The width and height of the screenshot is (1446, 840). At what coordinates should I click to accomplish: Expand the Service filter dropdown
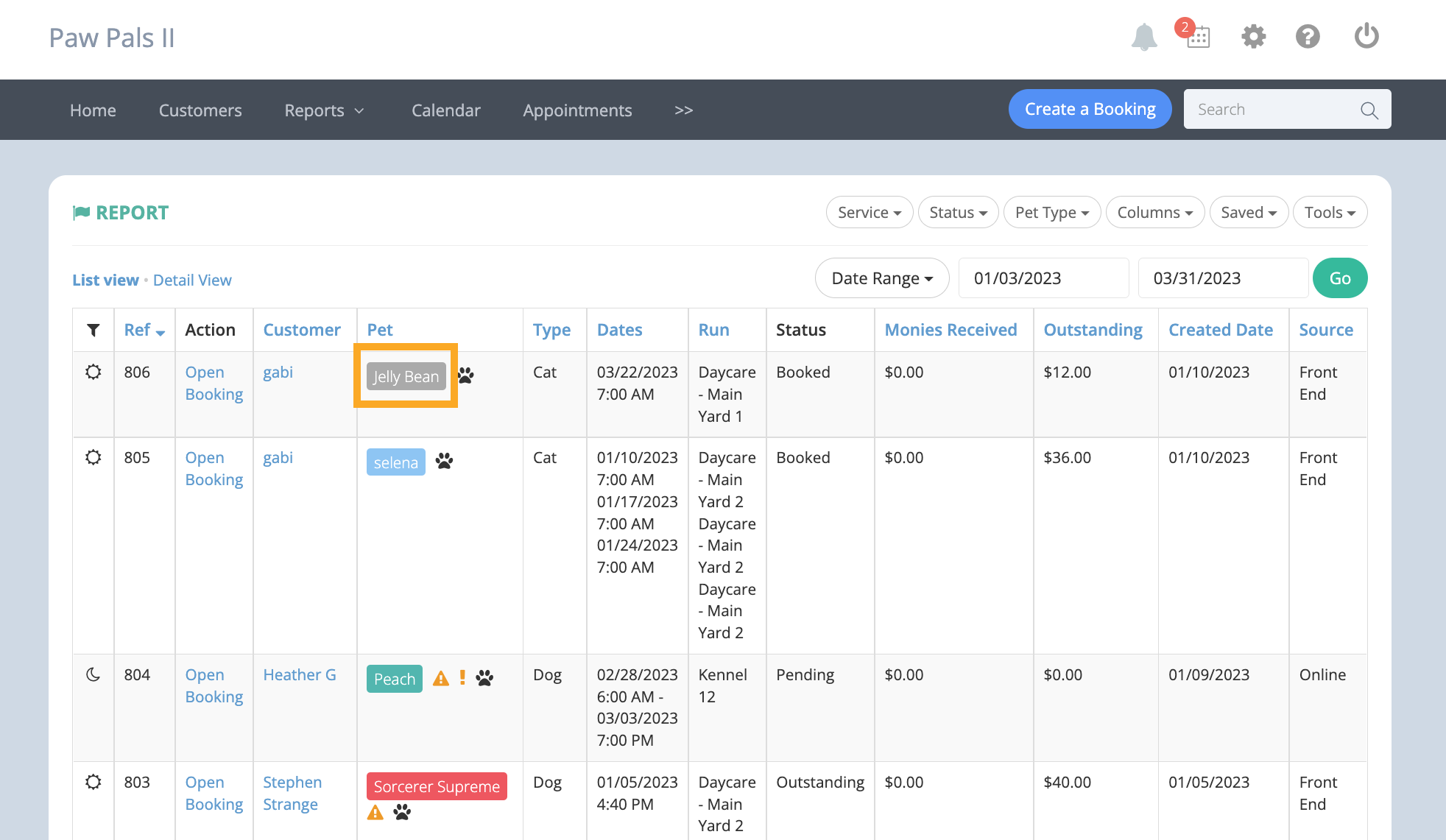point(870,212)
